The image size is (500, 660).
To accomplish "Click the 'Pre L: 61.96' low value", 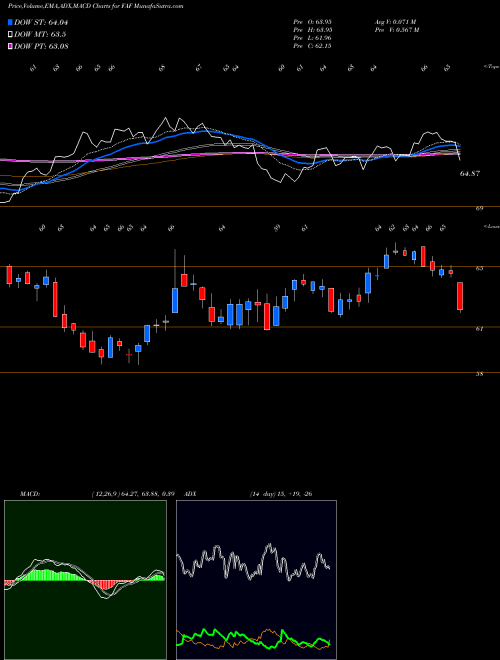I will [314, 38].
